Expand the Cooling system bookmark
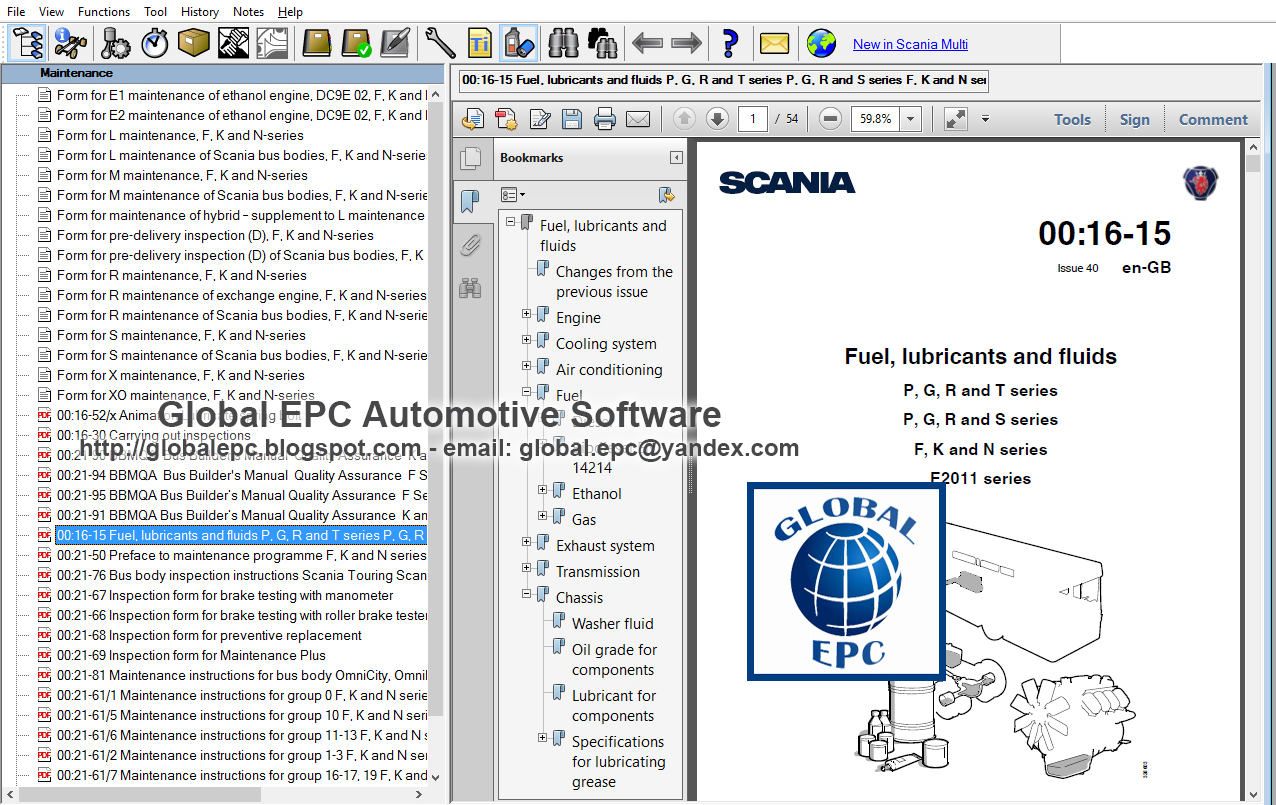This screenshot has width=1276, height=805. coord(527,340)
